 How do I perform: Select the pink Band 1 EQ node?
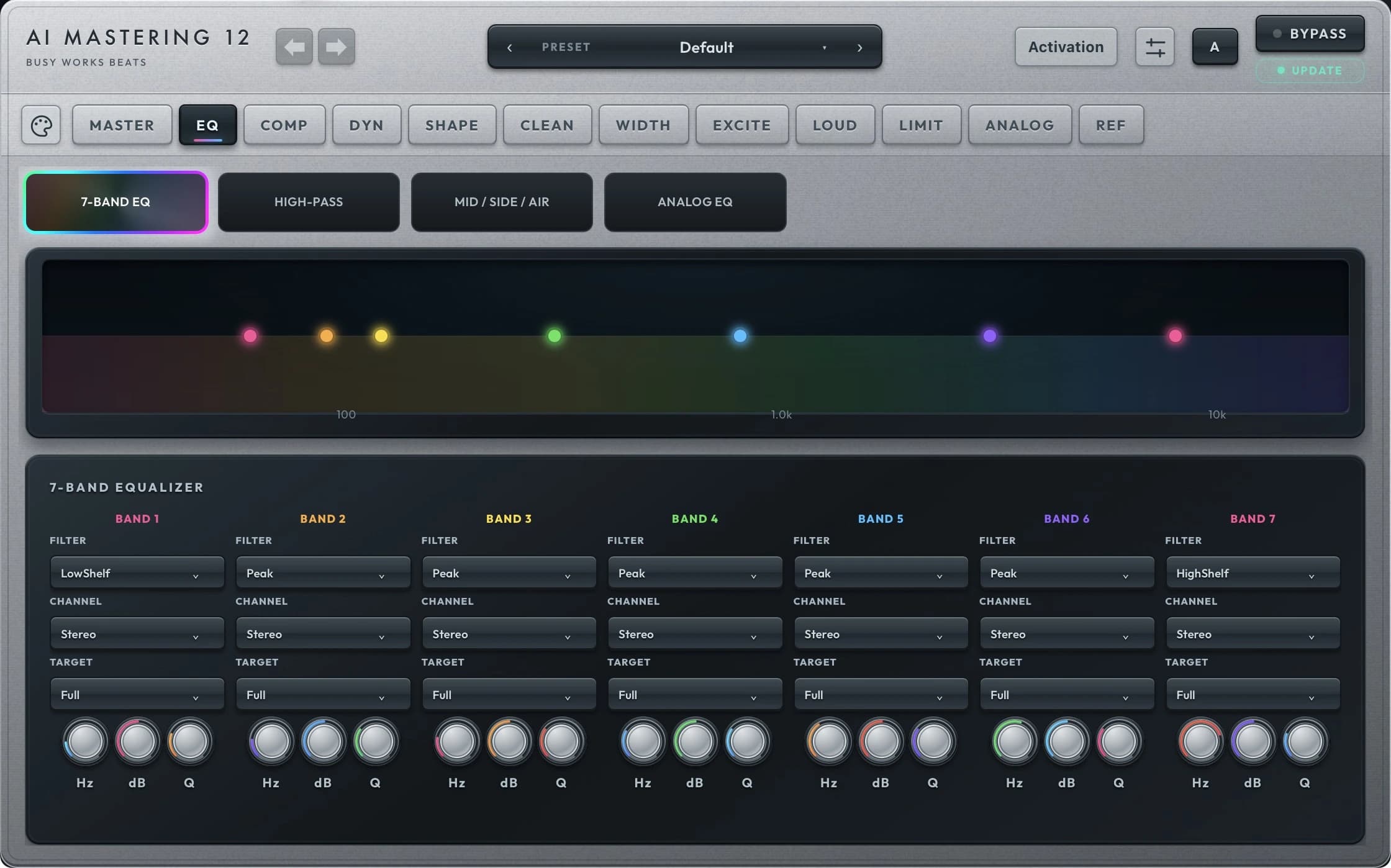pyautogui.click(x=250, y=336)
